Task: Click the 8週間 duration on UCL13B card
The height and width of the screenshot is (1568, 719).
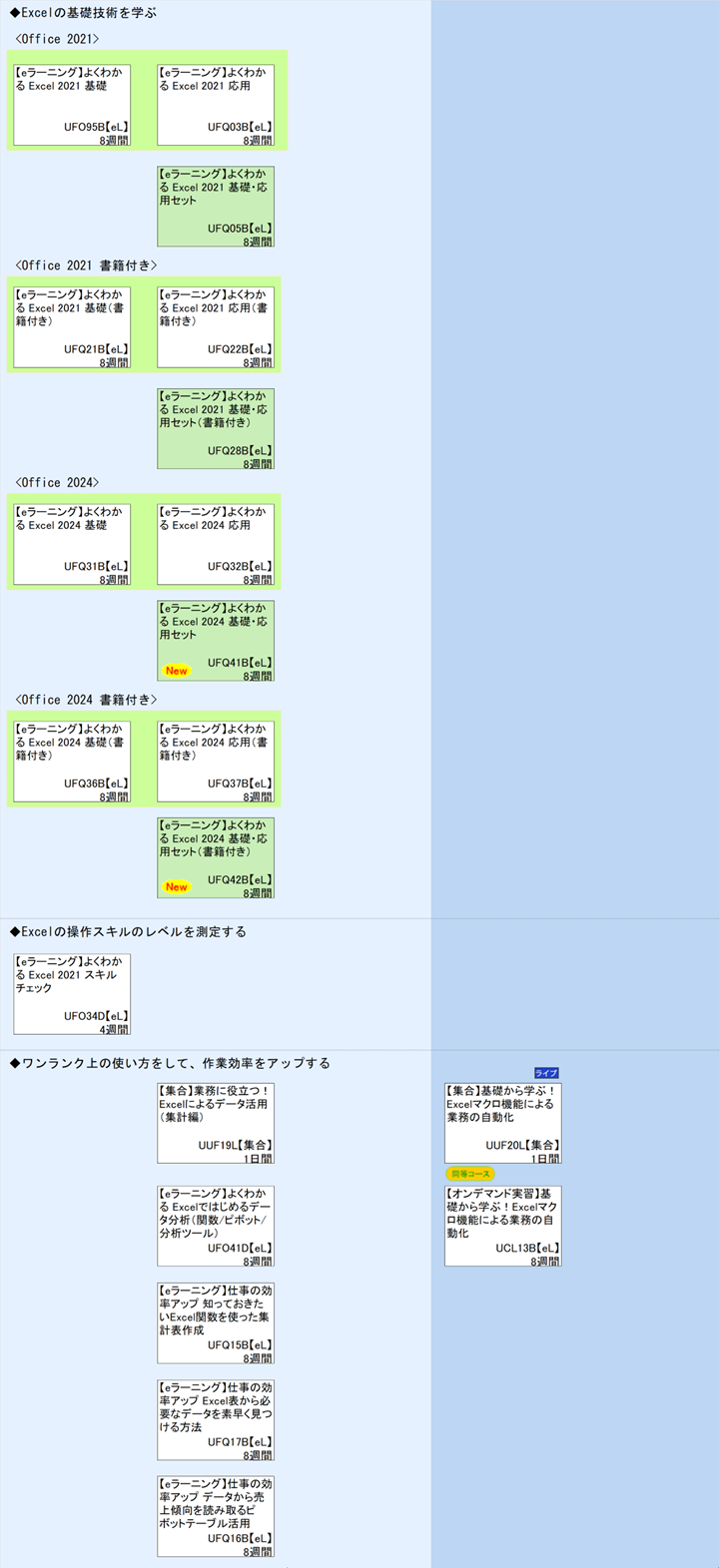Action: tap(545, 1262)
